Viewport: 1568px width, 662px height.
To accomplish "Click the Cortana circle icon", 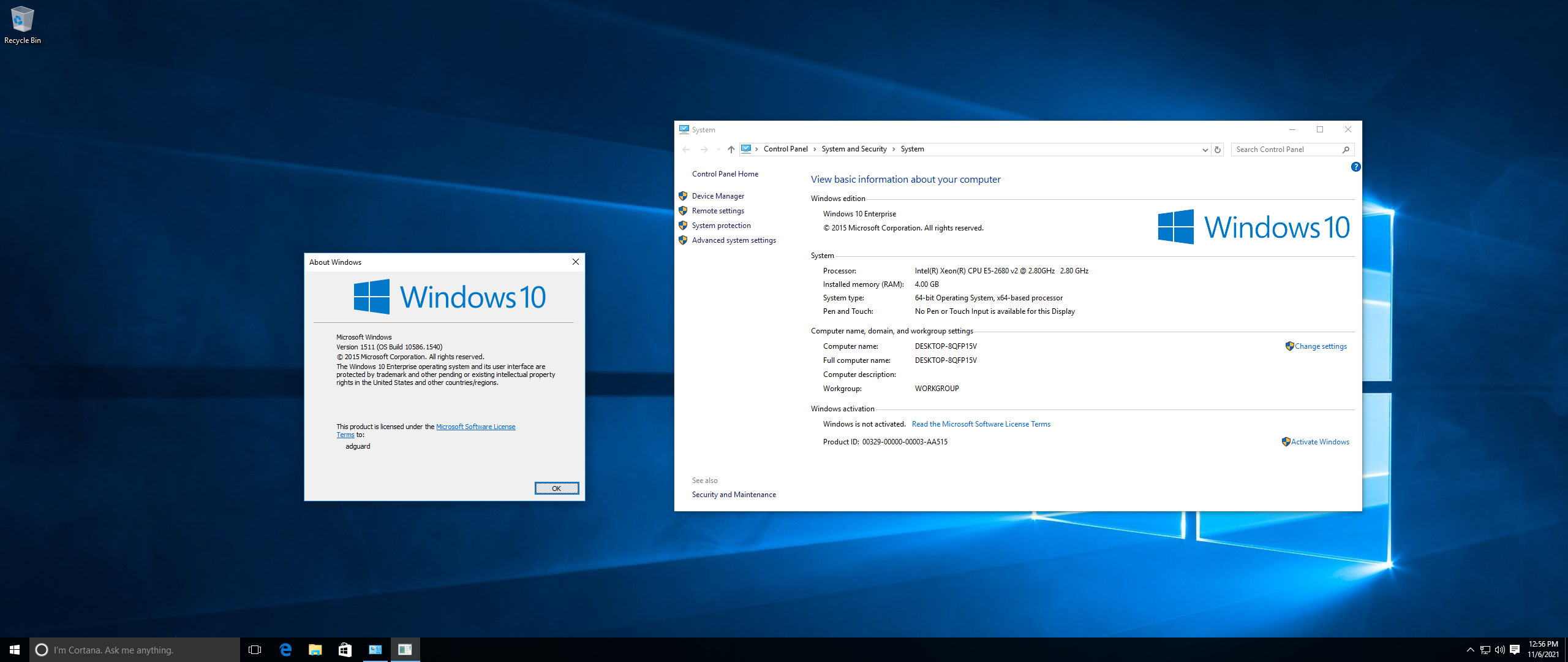I will (42, 650).
